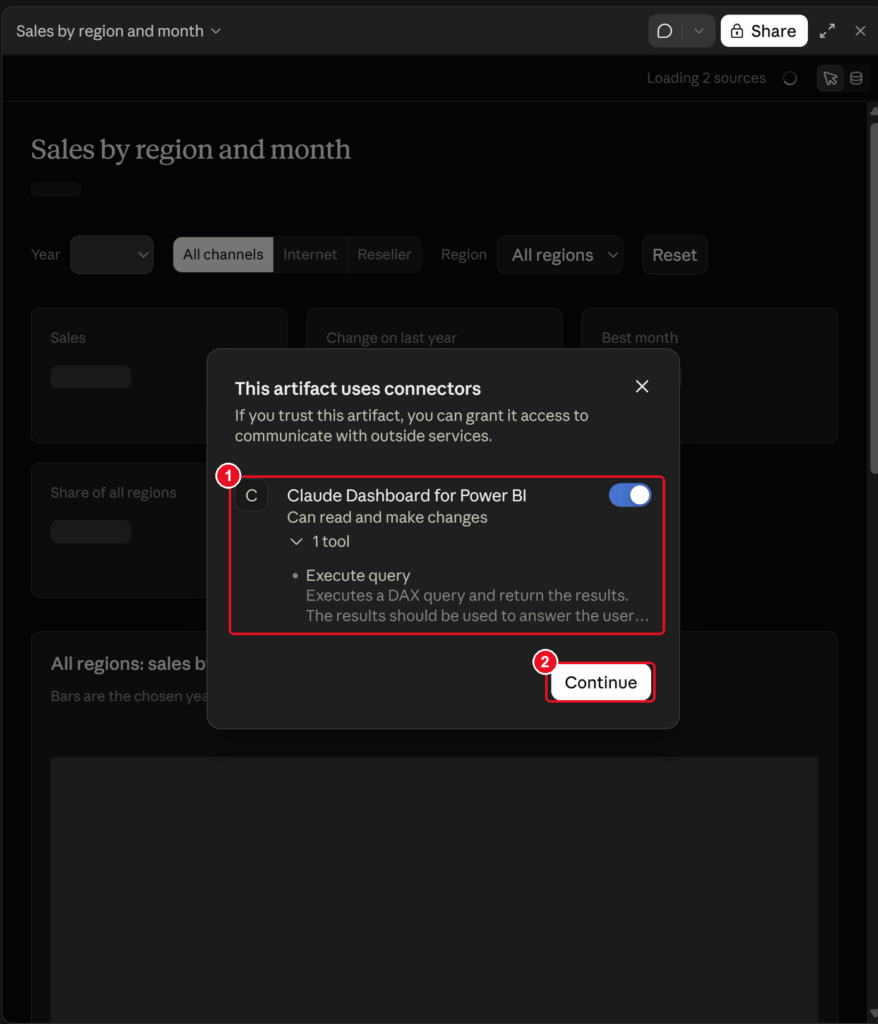878x1024 pixels.
Task: Click the 'Sales by region and month' heading
Action: click(191, 150)
